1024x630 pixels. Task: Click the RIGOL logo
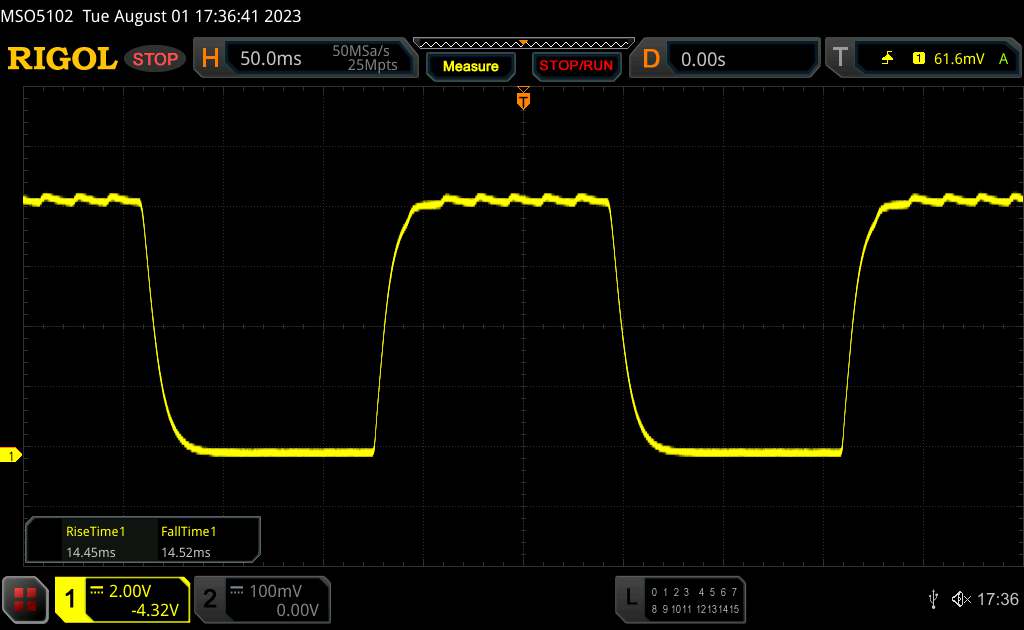(62, 59)
